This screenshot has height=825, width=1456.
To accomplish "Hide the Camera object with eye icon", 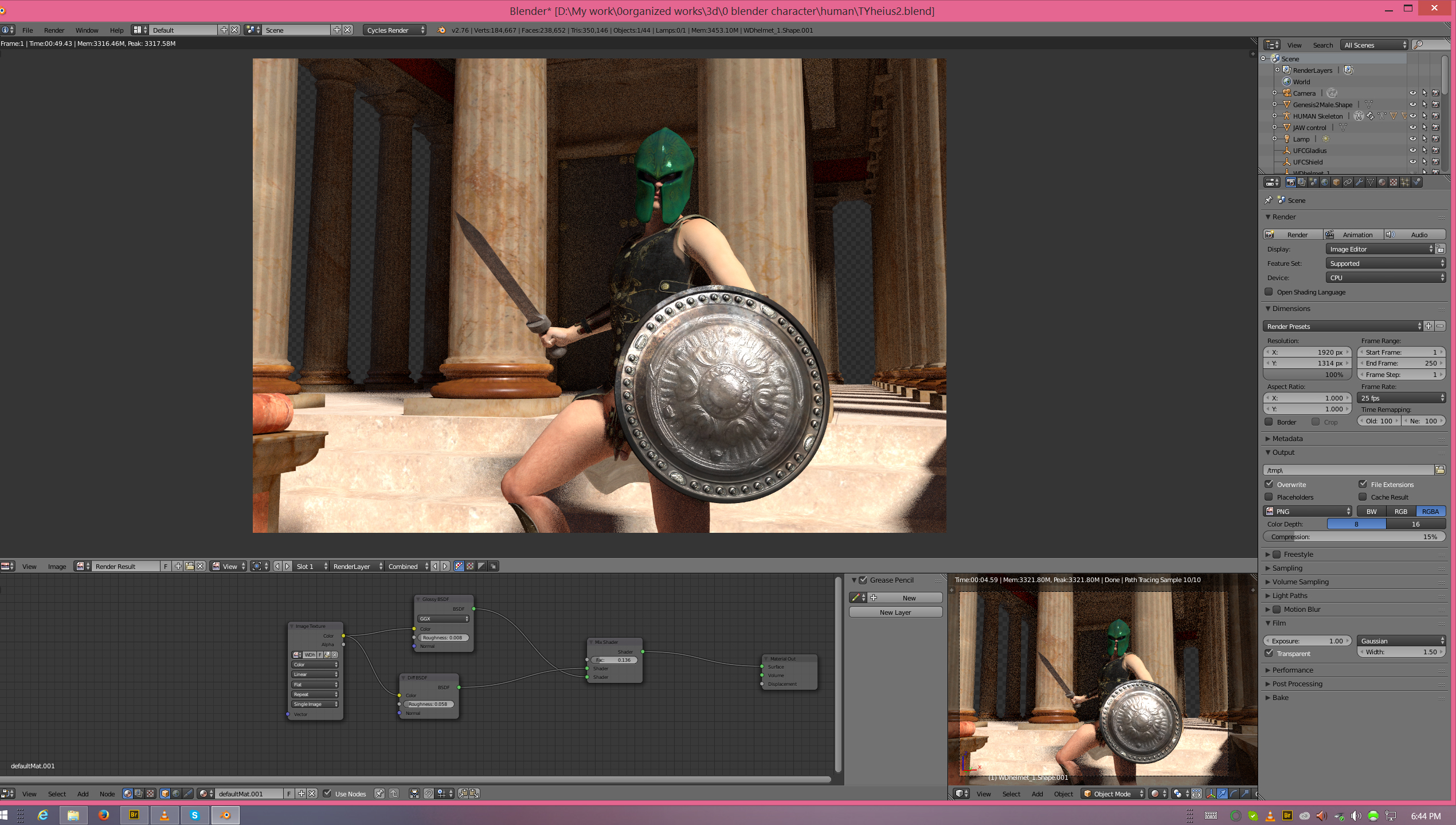I will 1412,93.
